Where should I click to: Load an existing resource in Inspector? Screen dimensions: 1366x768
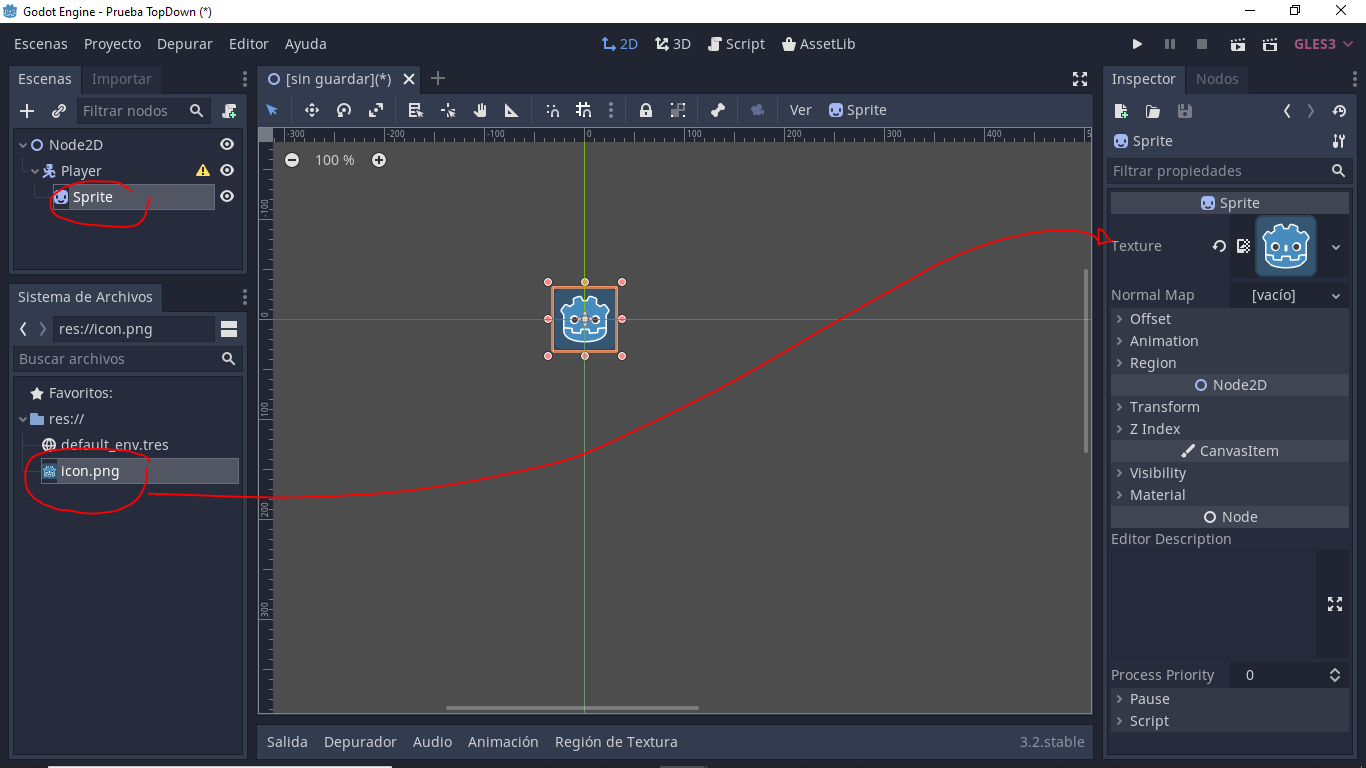1153,111
